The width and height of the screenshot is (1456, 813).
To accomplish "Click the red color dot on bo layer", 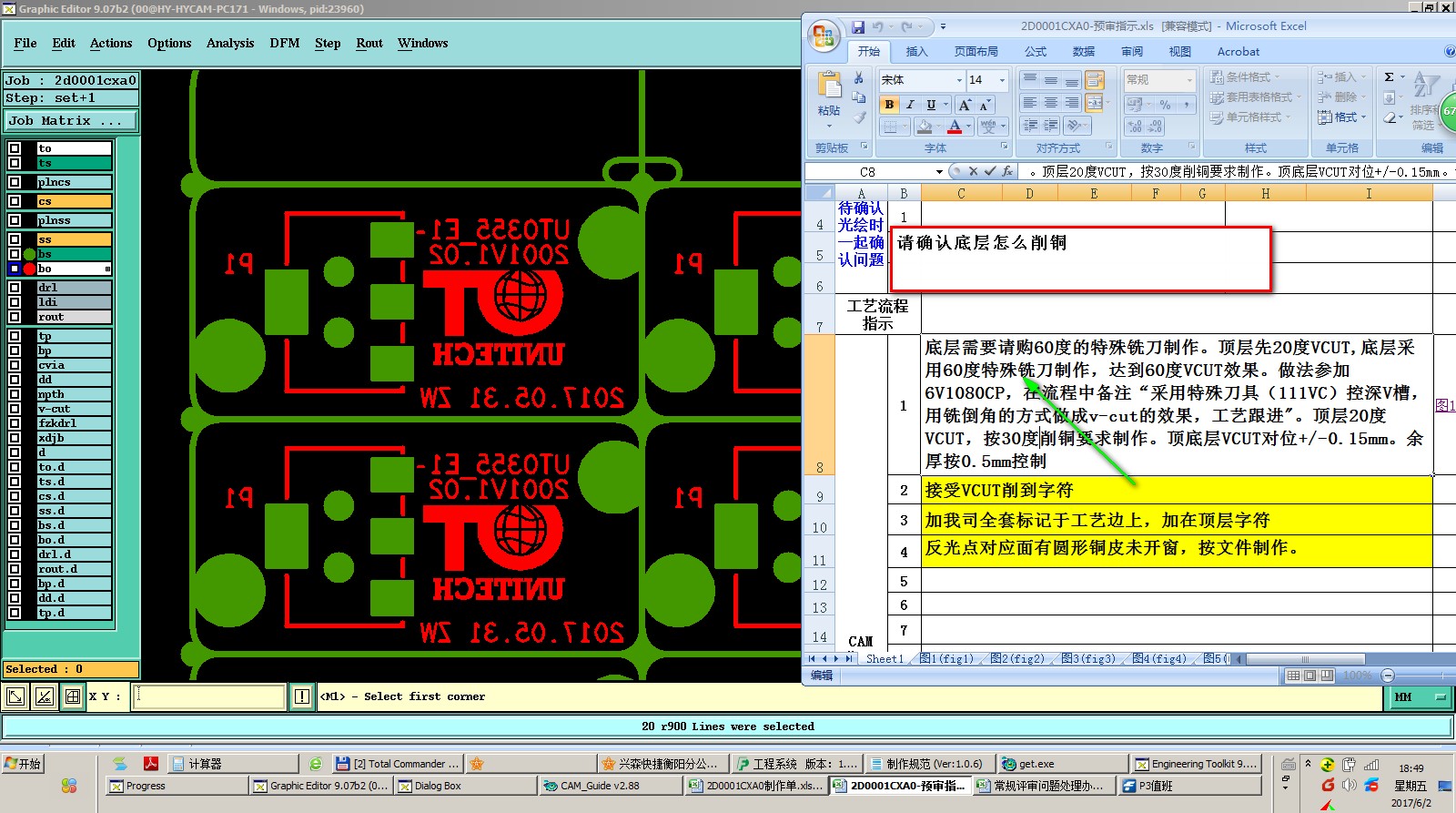I will (29, 269).
